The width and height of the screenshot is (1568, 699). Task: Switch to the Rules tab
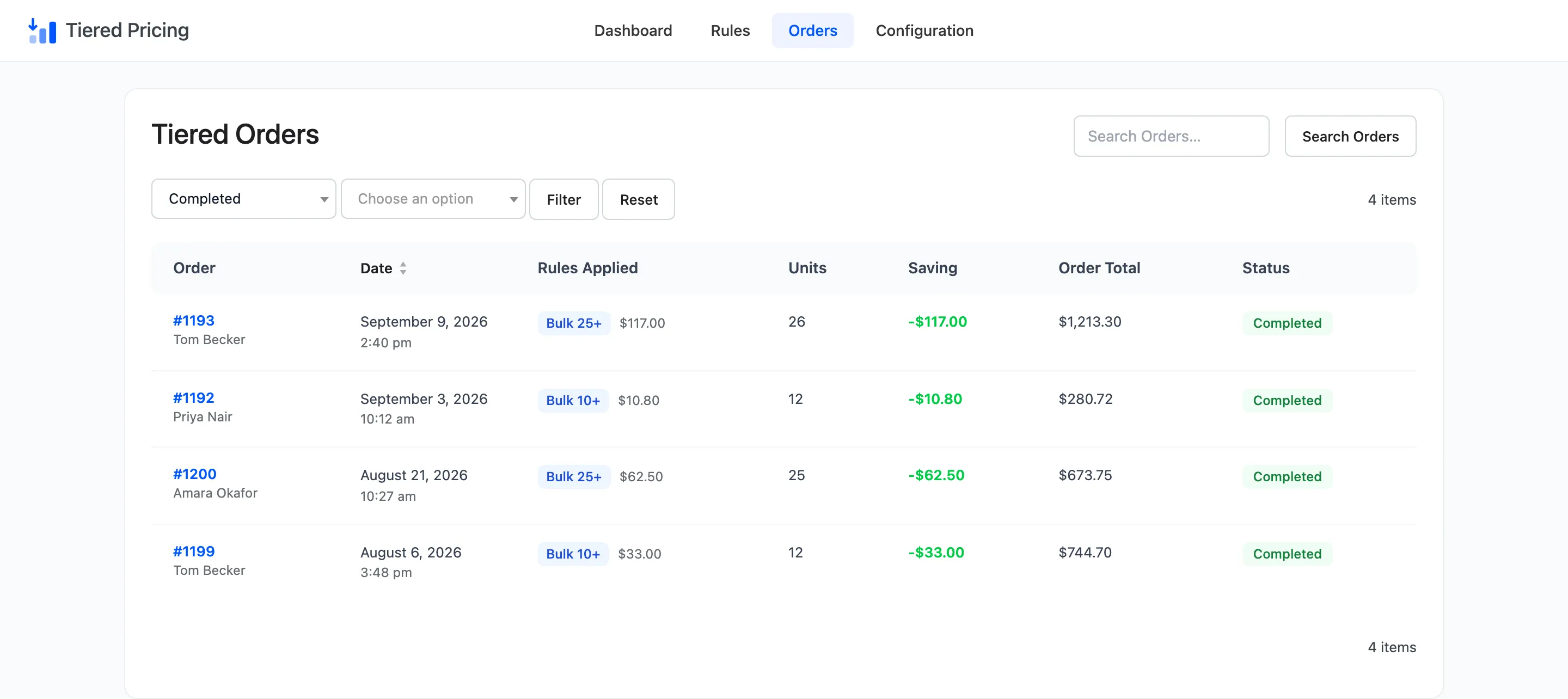[x=730, y=30]
